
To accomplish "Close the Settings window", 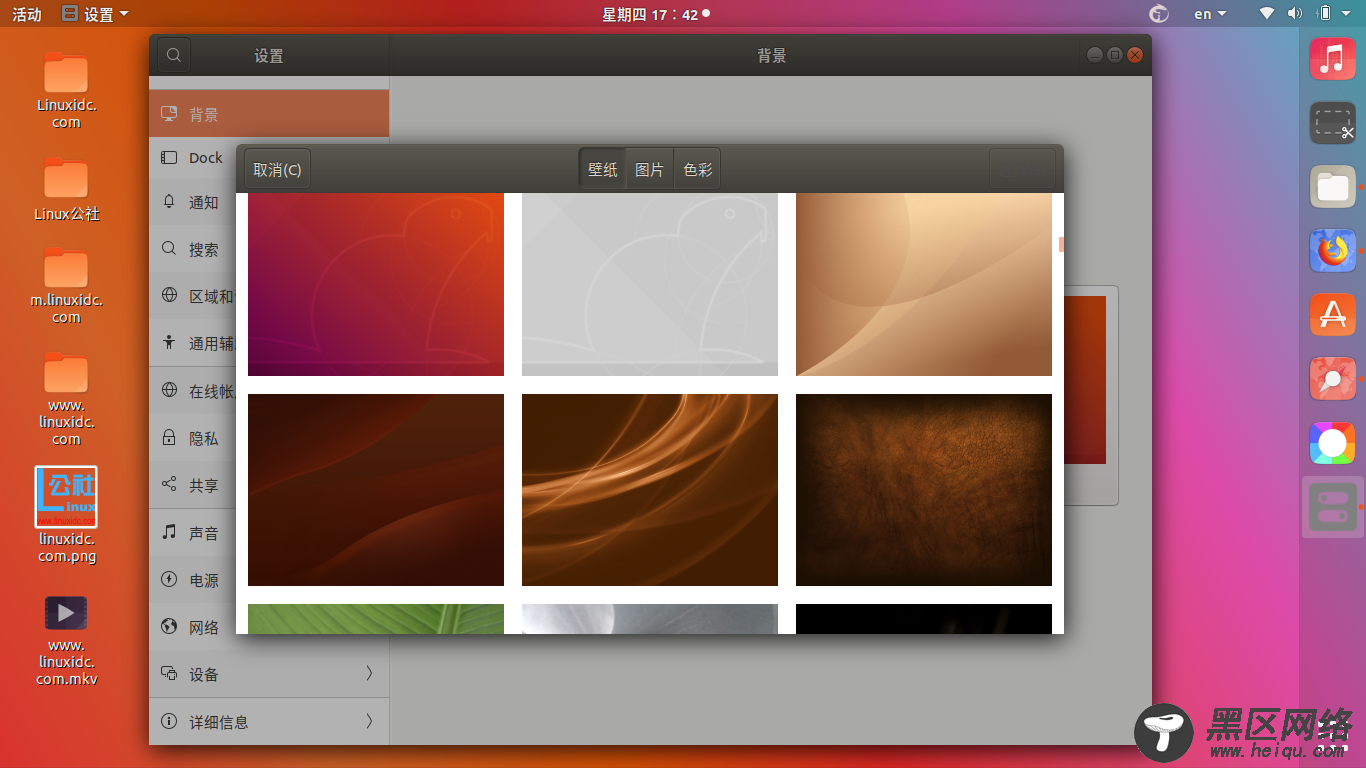I will click(1135, 55).
